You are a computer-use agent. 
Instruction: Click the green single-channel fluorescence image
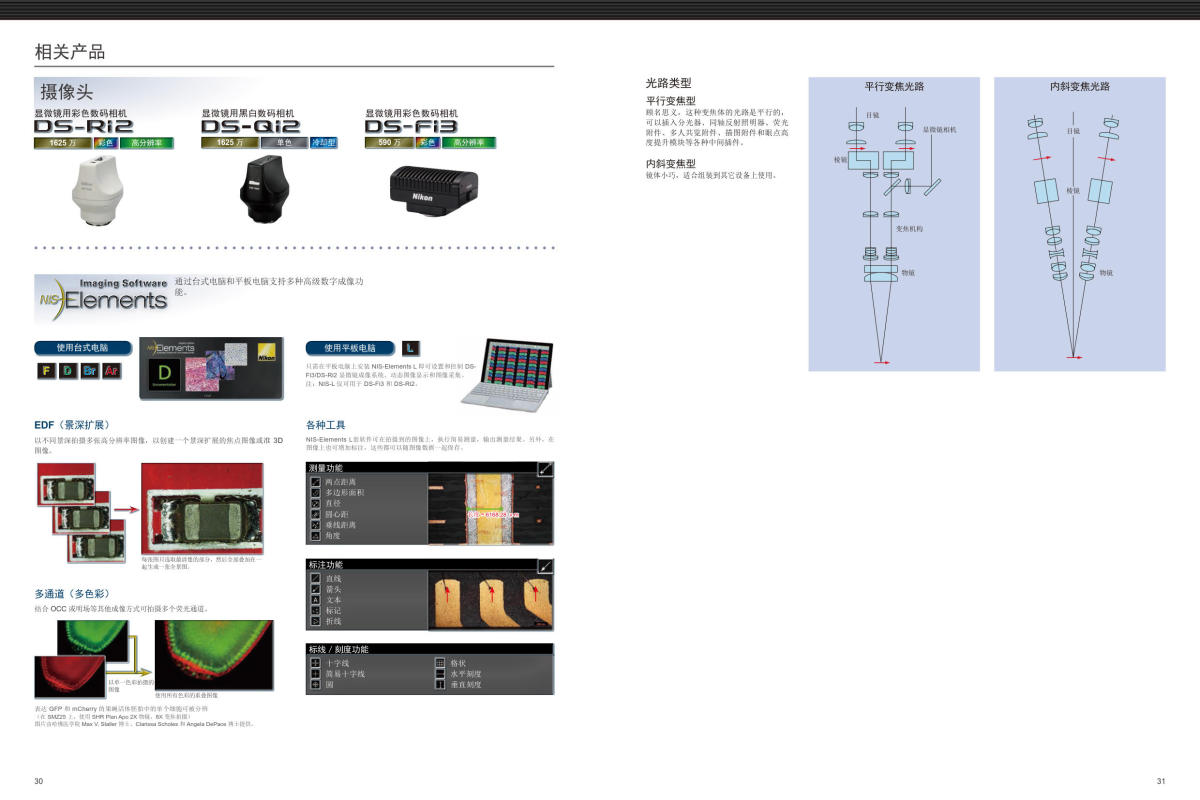(92, 642)
